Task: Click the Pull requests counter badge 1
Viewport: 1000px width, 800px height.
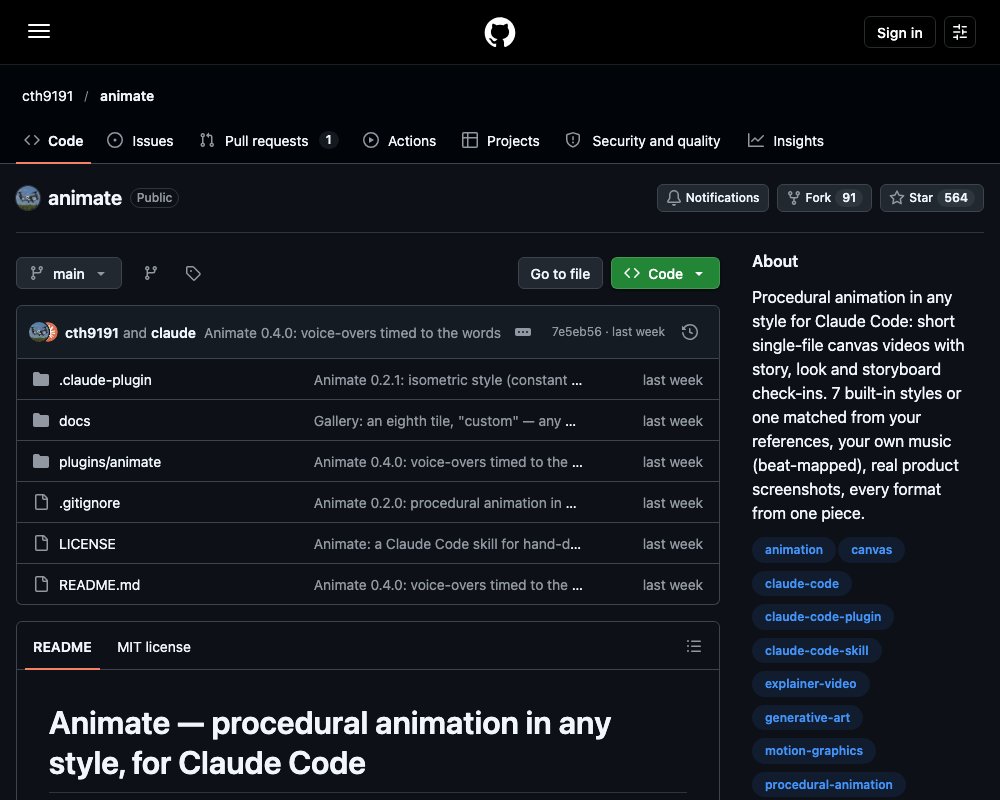Action: [328, 140]
